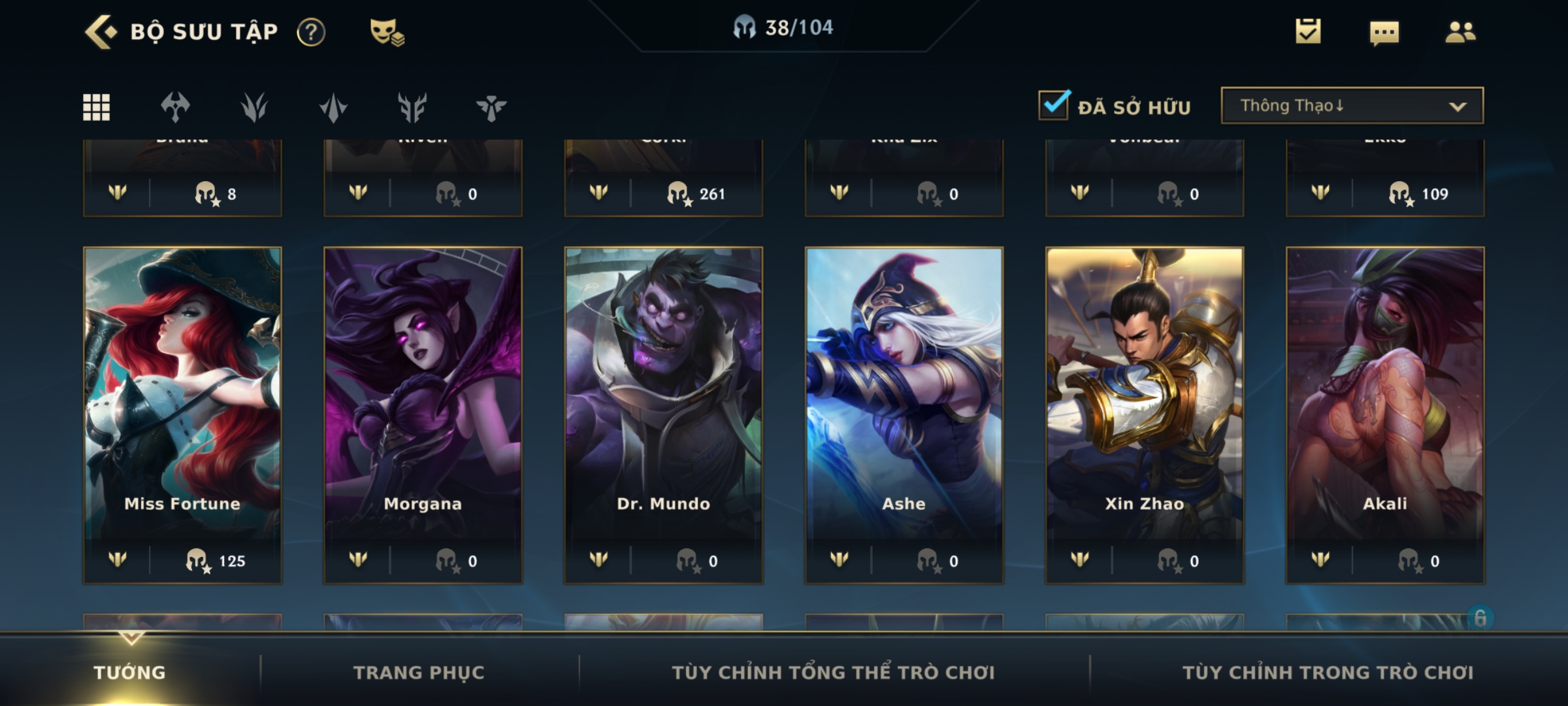Open Tùy Chỉnh Tổng Thể Trò Chơi tab
1568x706 pixels.
pyautogui.click(x=833, y=672)
